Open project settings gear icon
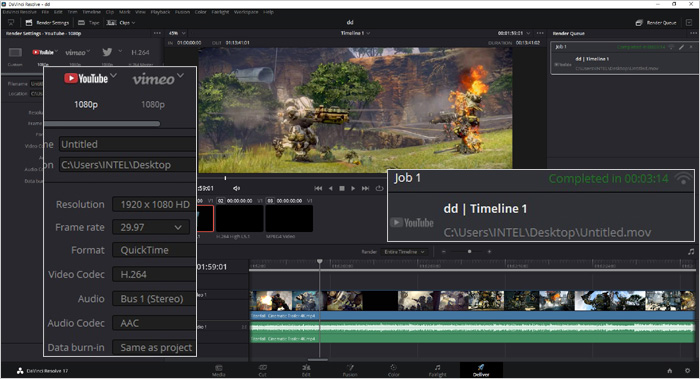 [688, 371]
